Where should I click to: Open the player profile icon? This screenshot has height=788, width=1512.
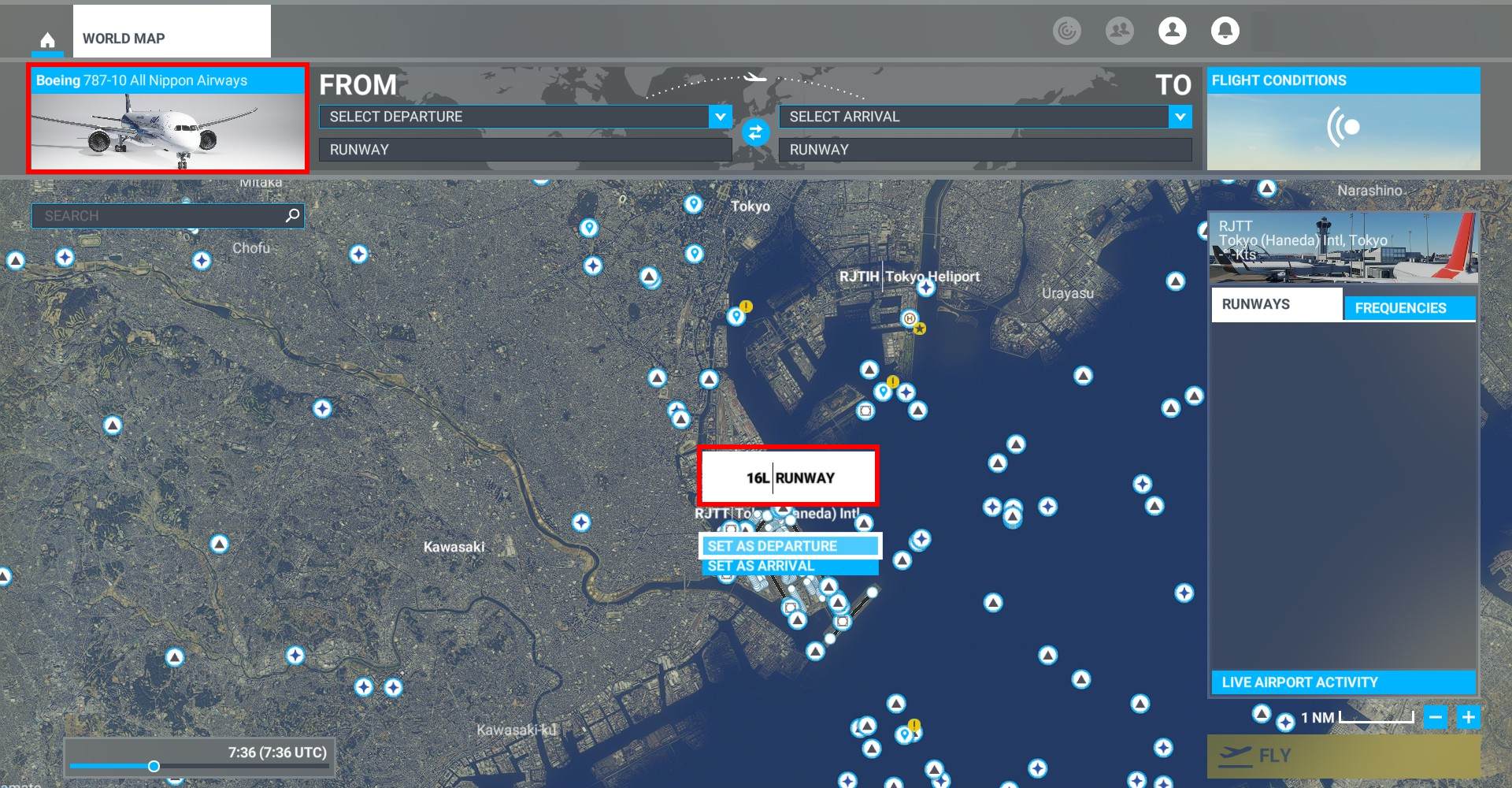tap(1172, 31)
